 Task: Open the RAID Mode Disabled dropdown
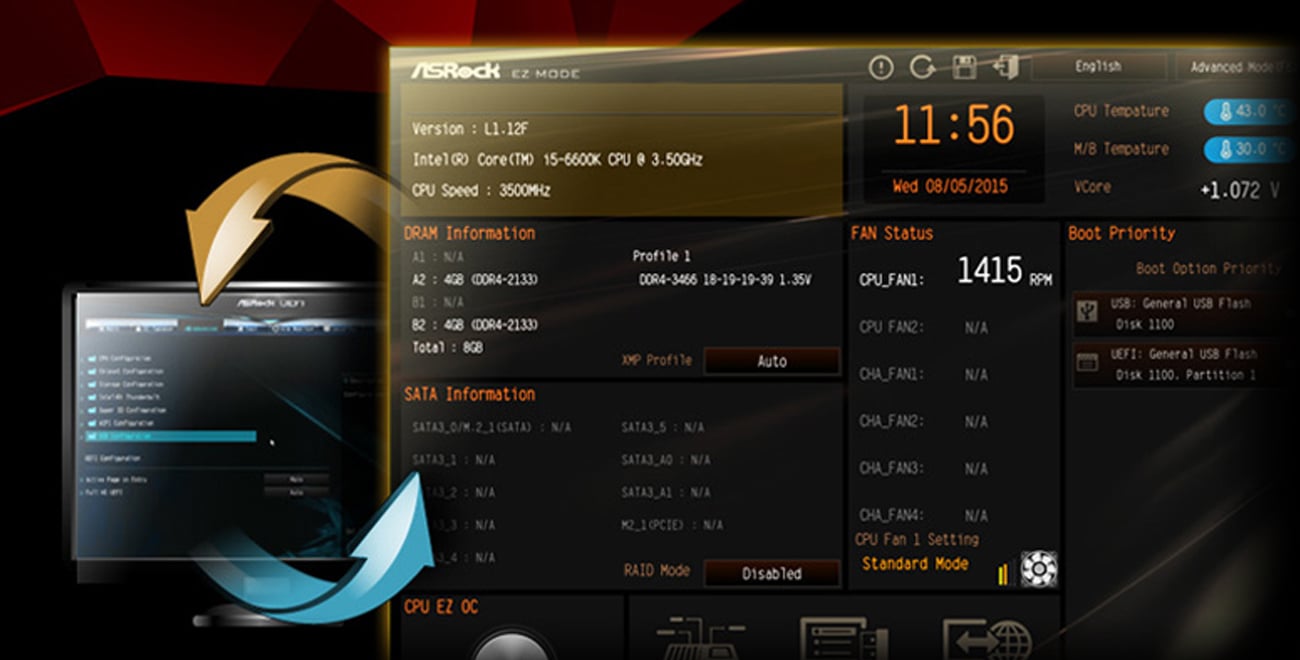click(772, 573)
